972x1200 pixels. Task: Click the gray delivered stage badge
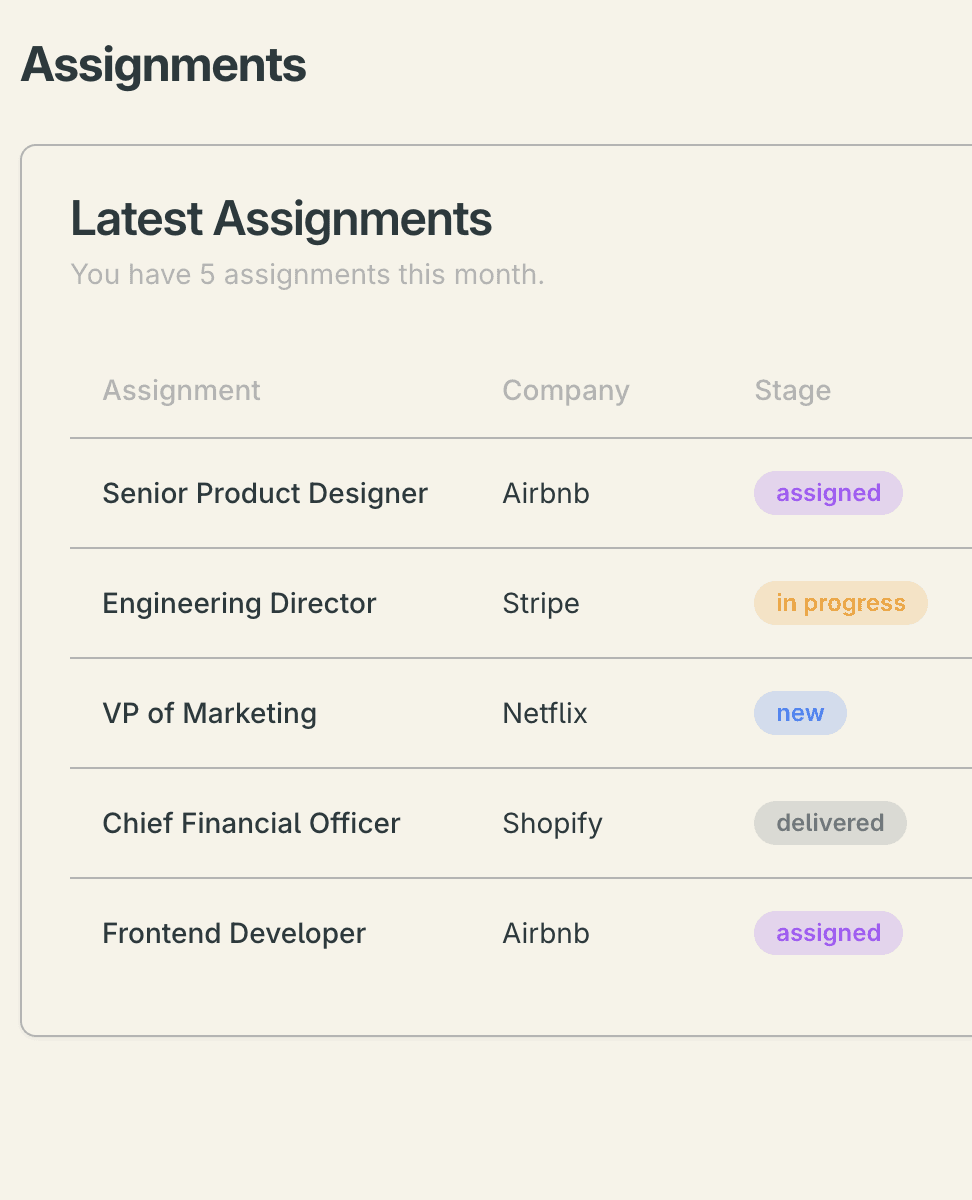click(x=830, y=823)
